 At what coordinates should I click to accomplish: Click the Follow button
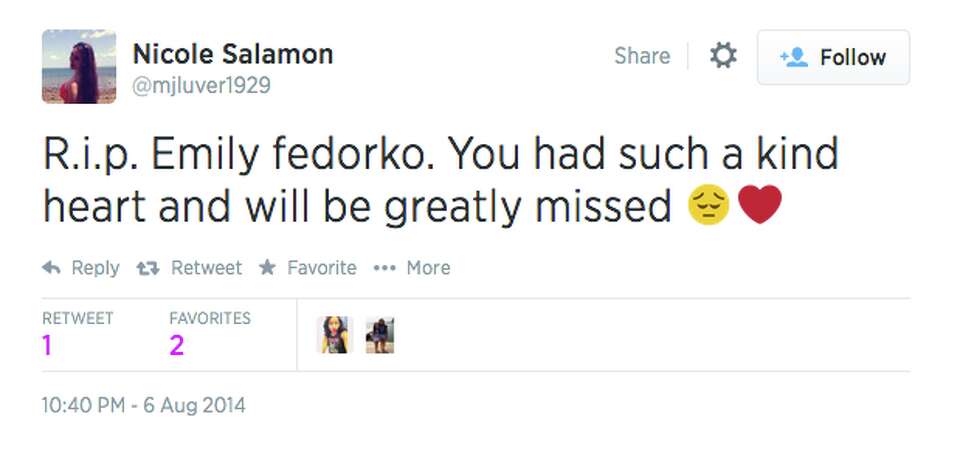click(833, 58)
